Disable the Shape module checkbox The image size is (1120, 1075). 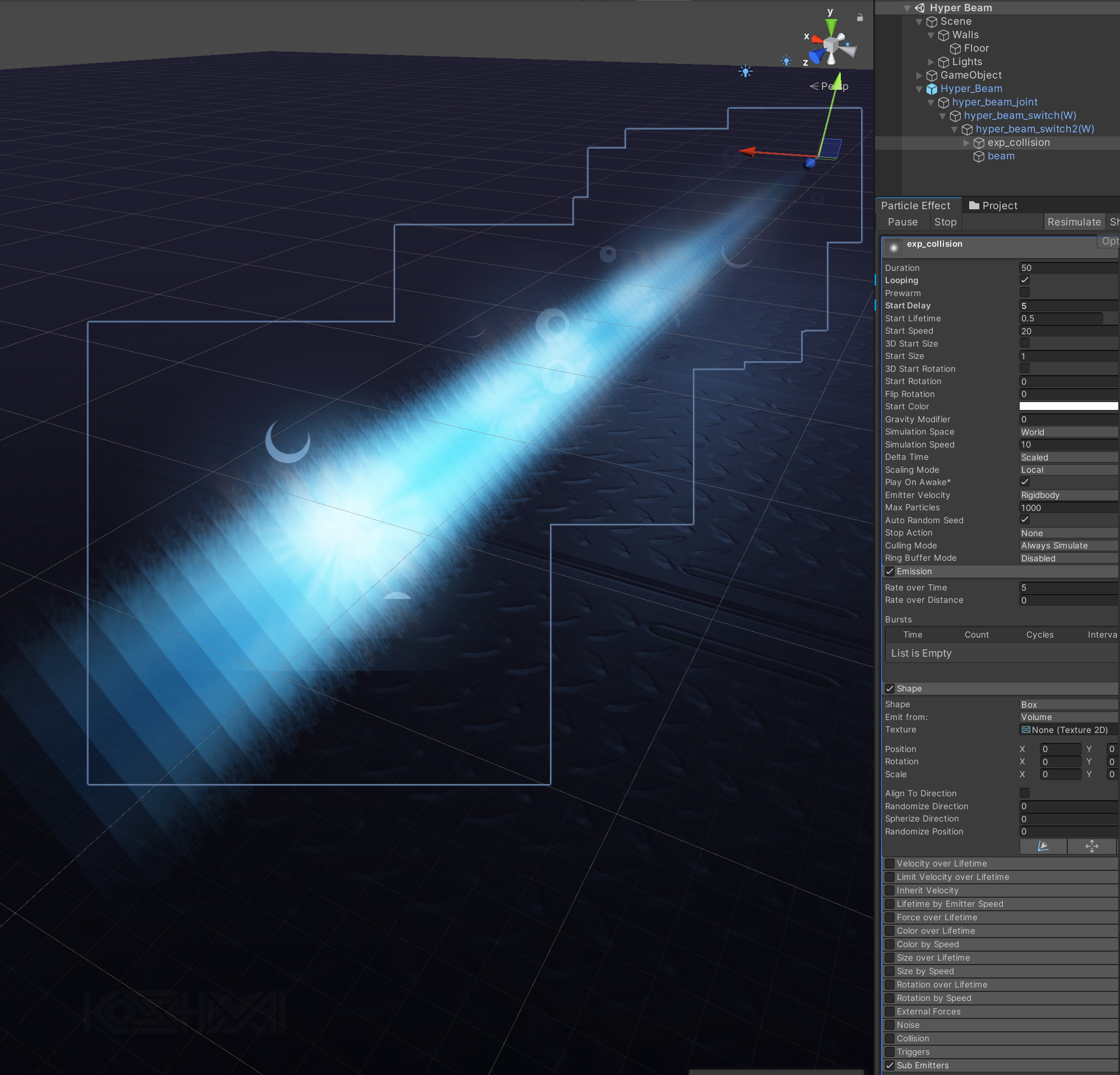tap(890, 689)
